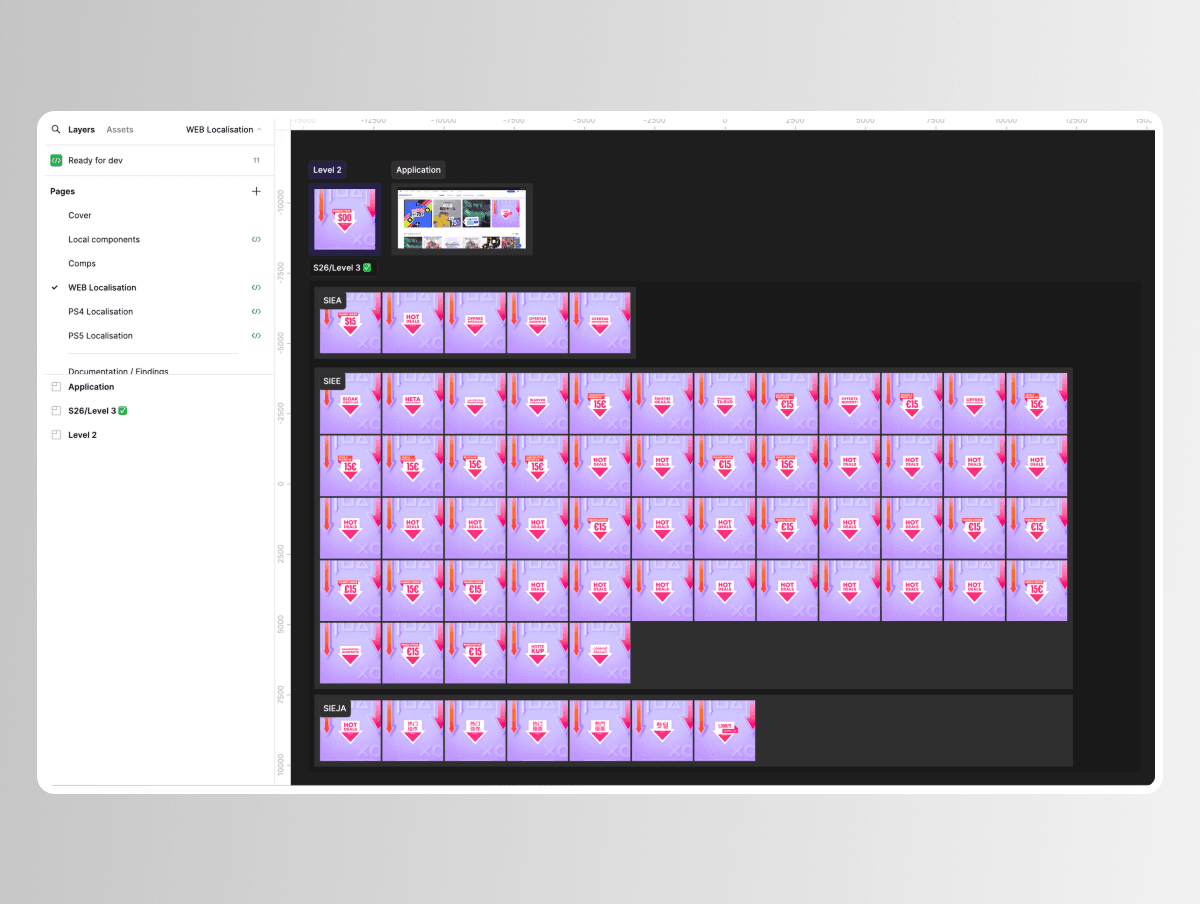The image size is (1200, 904).
Task: Open the PS4 Localisation page
Action: pyautogui.click(x=100, y=312)
